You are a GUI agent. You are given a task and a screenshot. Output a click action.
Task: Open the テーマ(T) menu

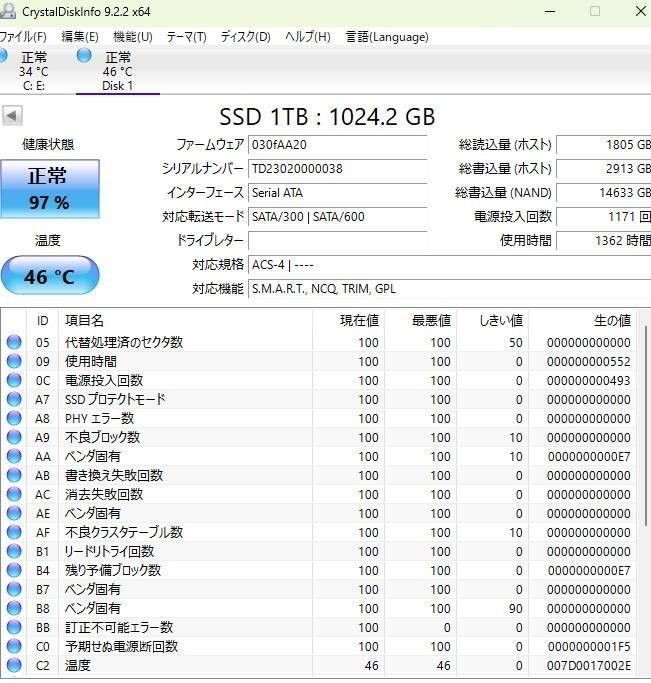coord(186,37)
